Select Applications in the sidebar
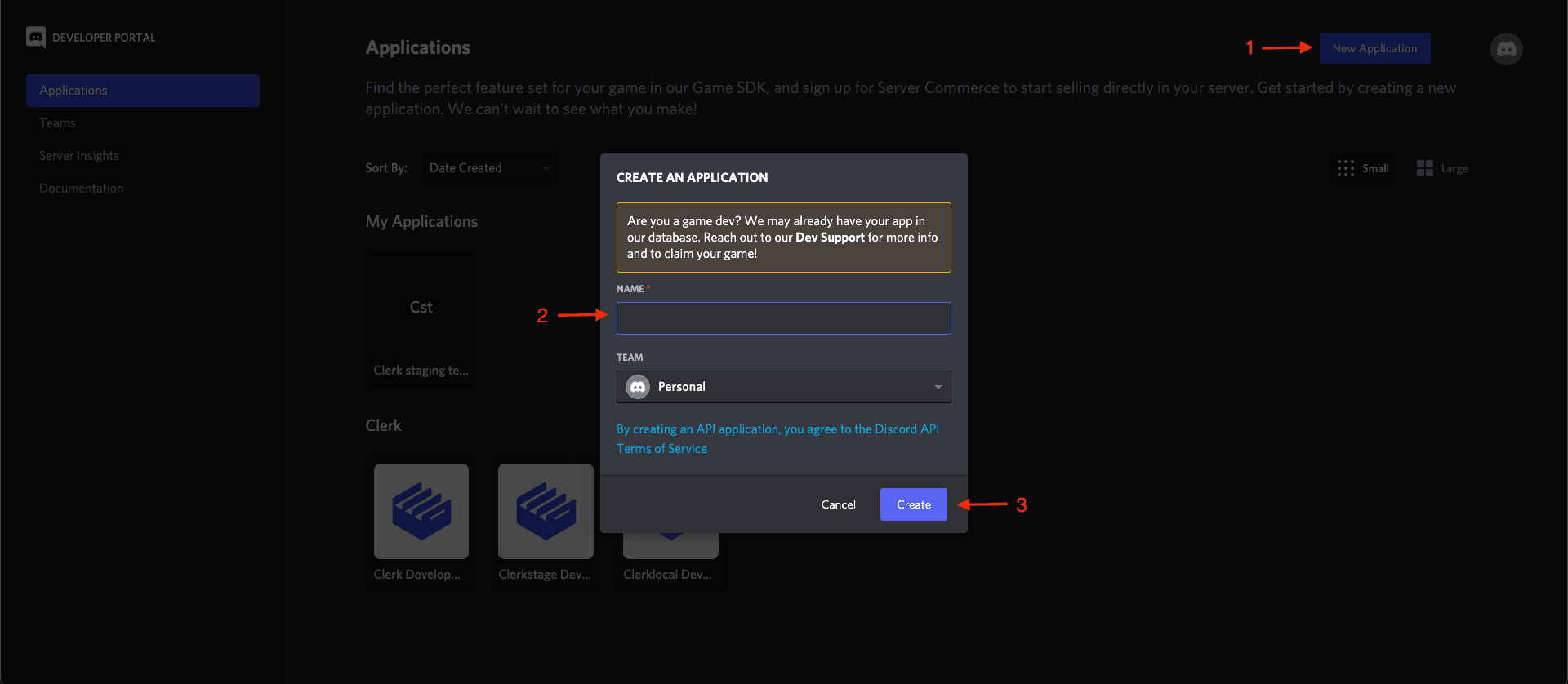1568x684 pixels. pyautogui.click(x=143, y=91)
